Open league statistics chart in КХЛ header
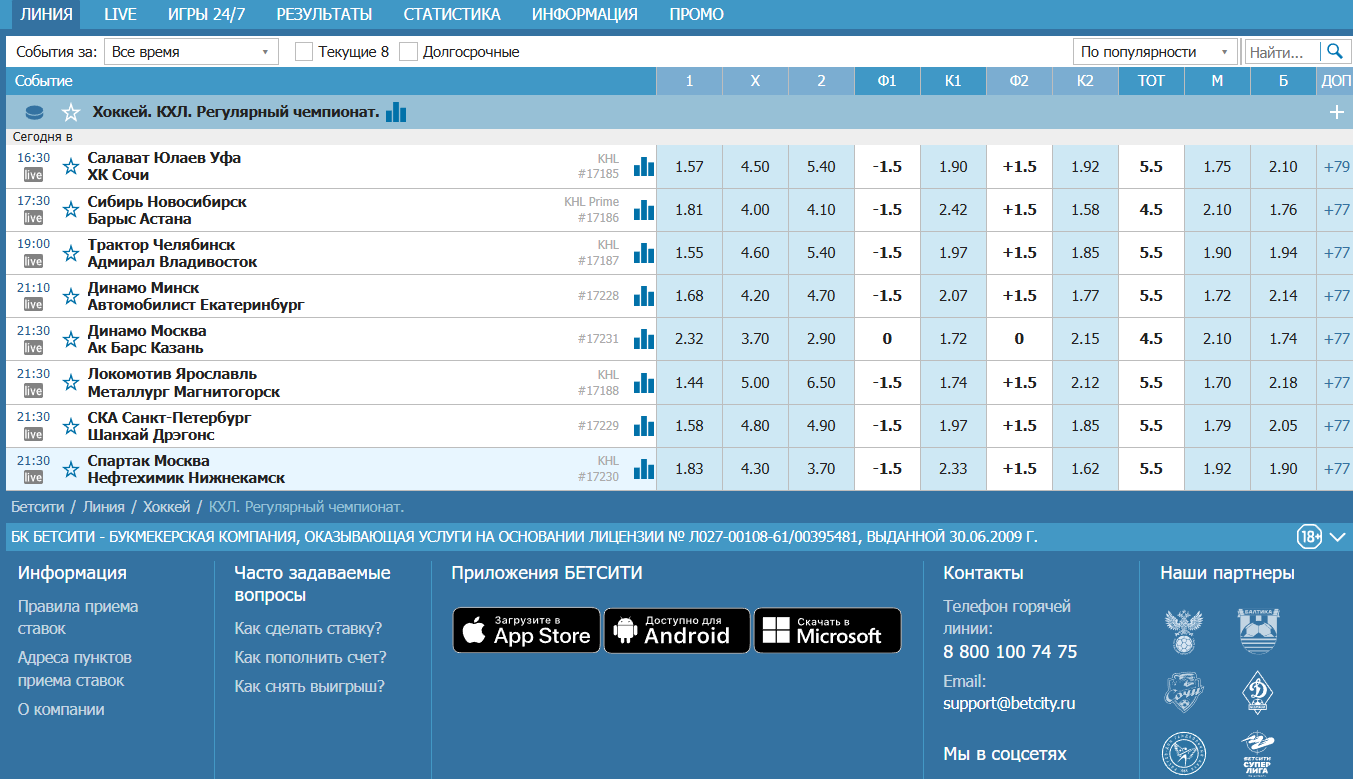The height and width of the screenshot is (779, 1353). click(396, 112)
